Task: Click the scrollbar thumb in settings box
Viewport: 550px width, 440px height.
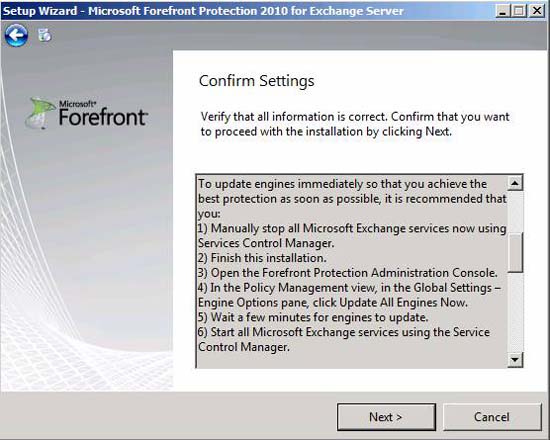Action: tap(515, 253)
